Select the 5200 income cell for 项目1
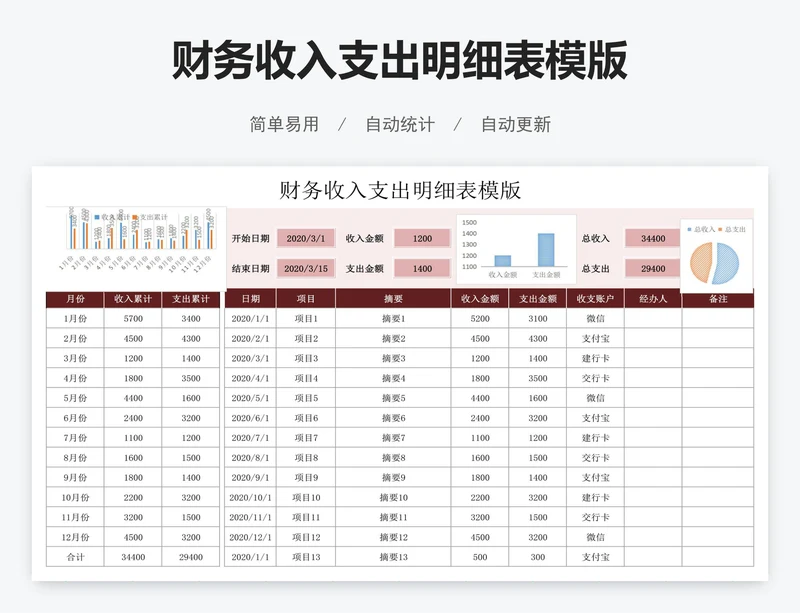The image size is (800, 613). [480, 318]
